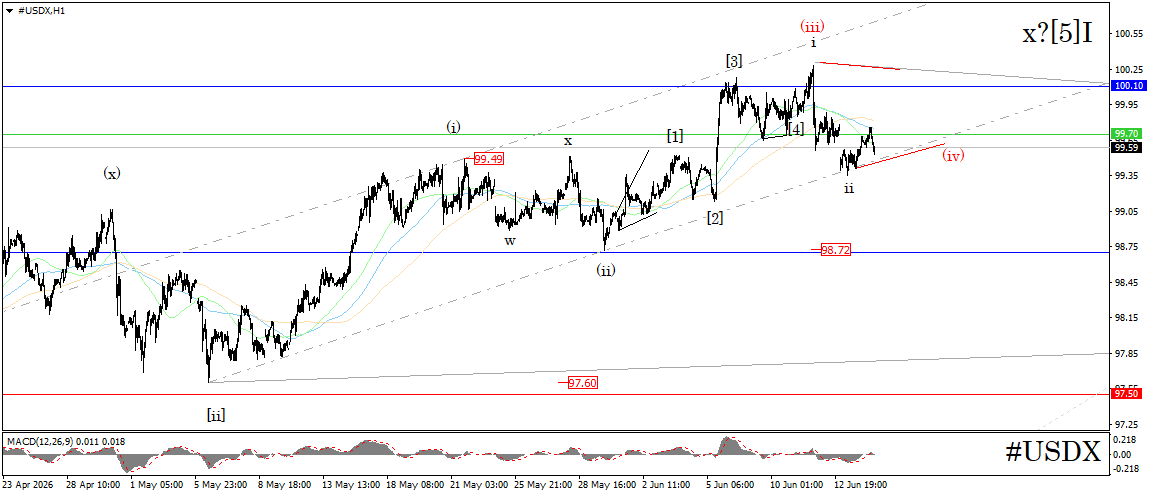Click the 1 May 05:00 time label
The image size is (1149, 496).
click(x=155, y=485)
